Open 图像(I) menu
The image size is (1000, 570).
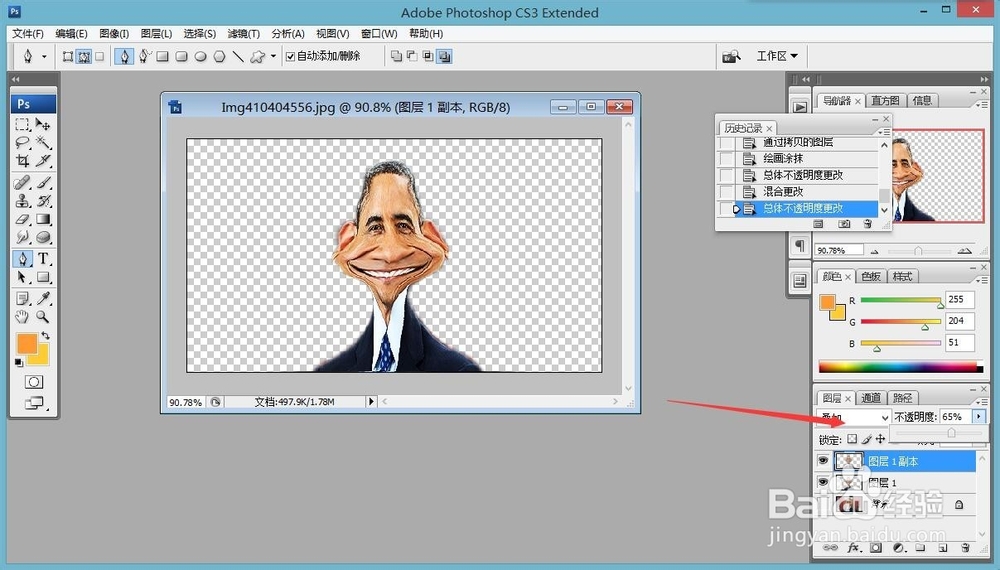(114, 33)
